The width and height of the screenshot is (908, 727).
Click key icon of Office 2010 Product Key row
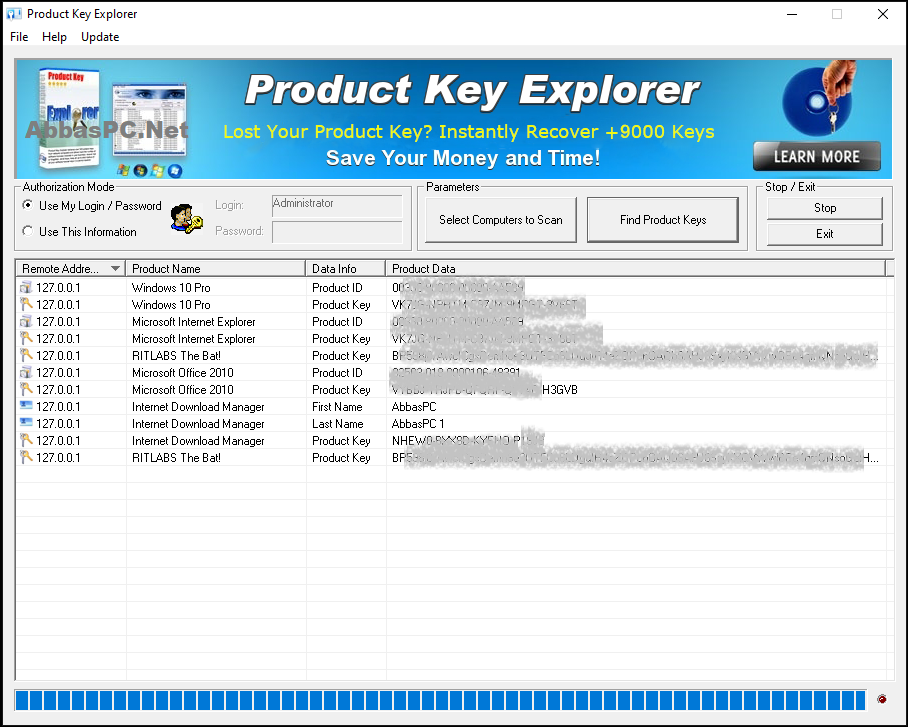26,390
